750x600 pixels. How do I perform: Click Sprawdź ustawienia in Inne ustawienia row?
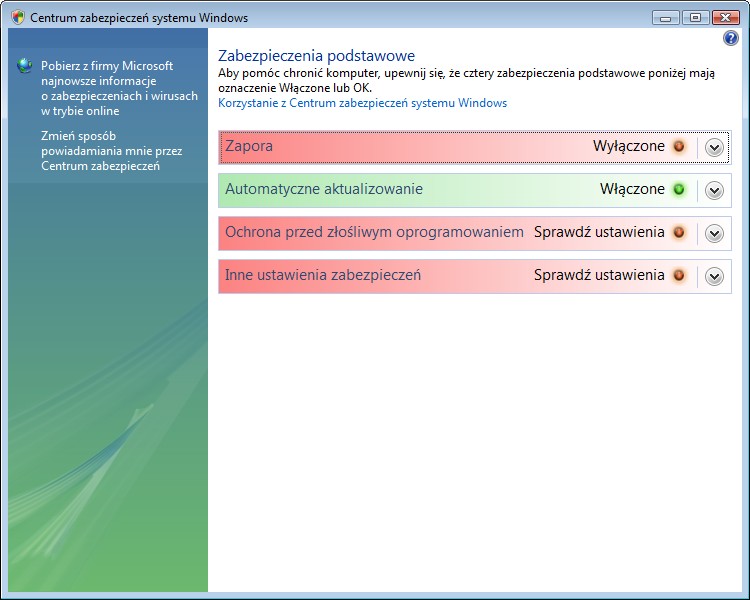pos(599,275)
